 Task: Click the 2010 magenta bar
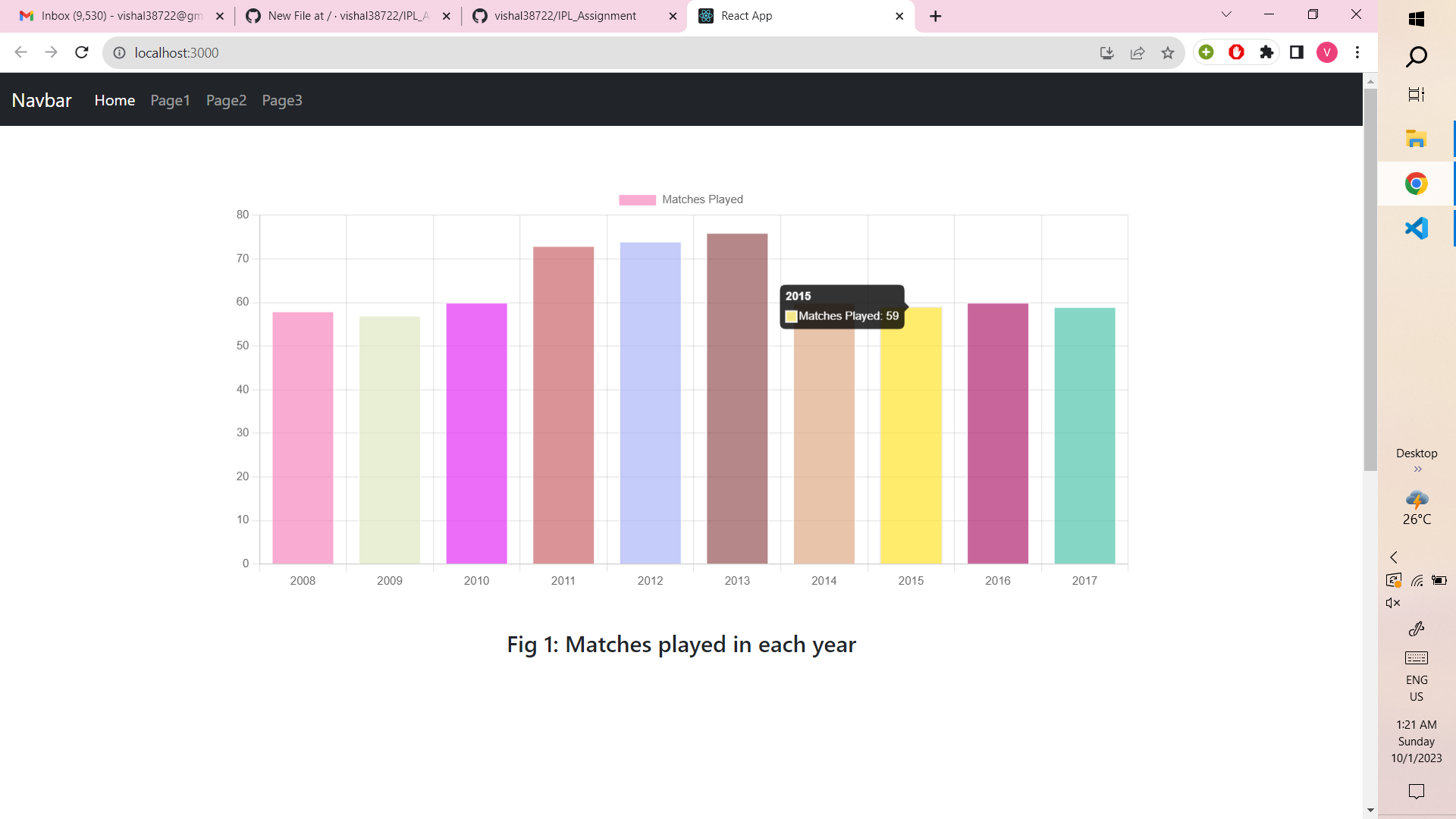[x=476, y=434]
